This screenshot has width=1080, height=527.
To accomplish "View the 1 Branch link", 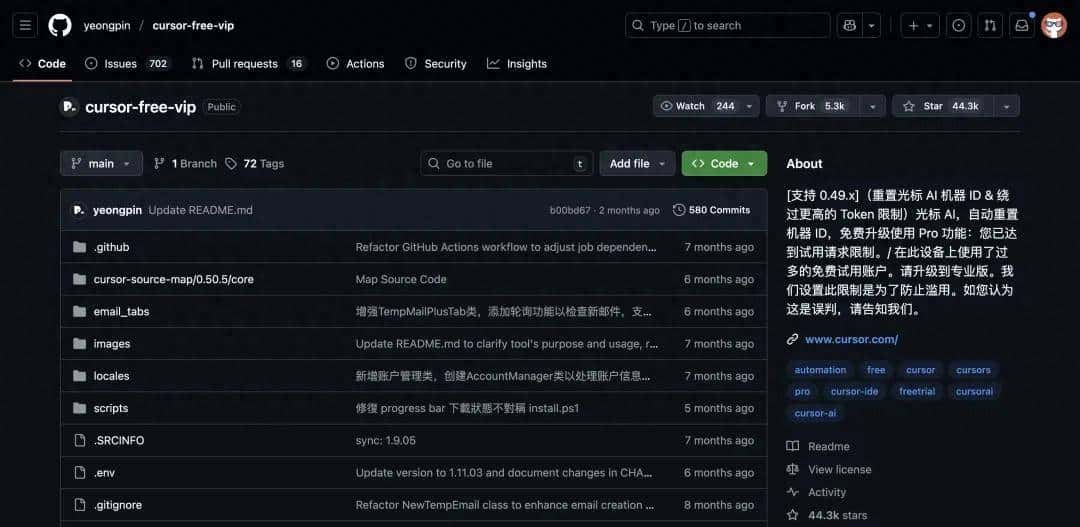I will [x=185, y=163].
